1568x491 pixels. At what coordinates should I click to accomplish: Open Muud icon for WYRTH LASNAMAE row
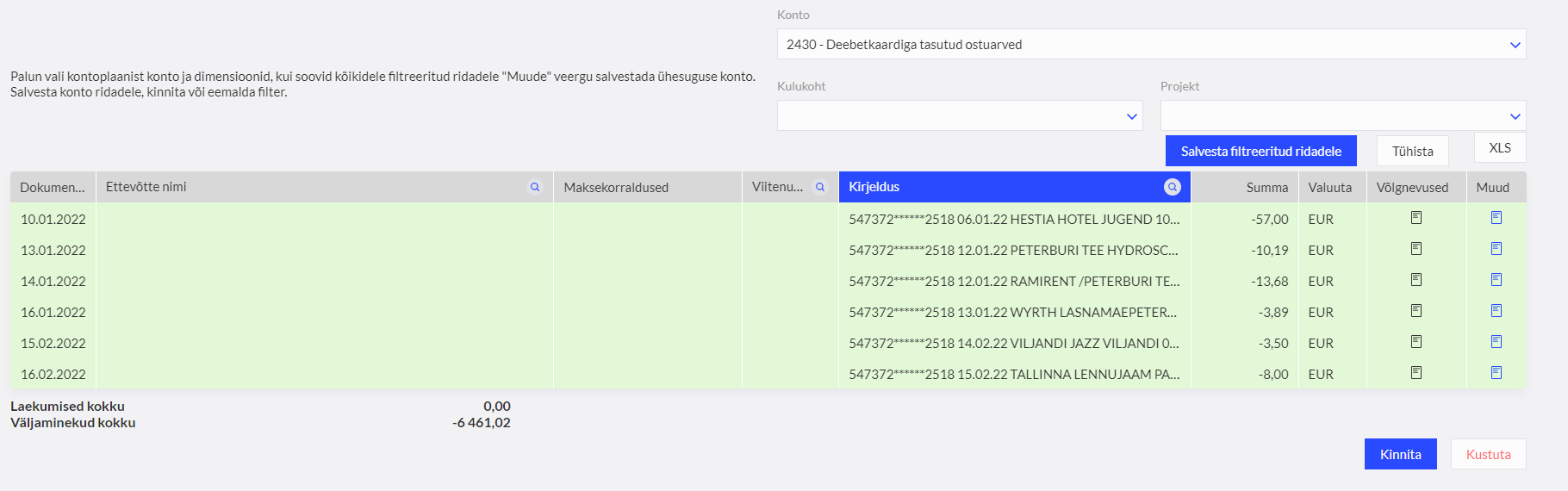point(1496,311)
